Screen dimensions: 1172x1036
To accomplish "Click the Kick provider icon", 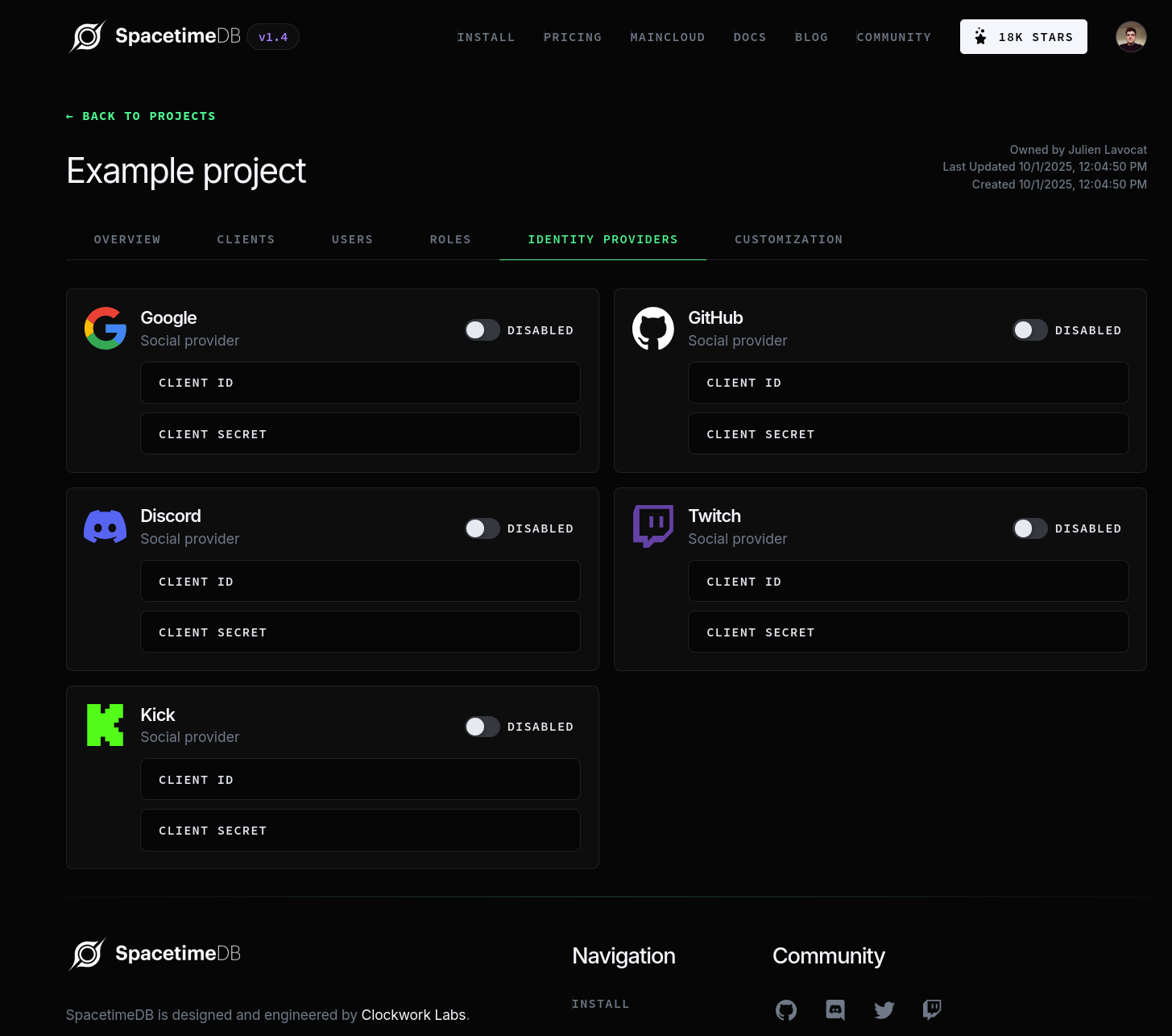I will click(x=105, y=724).
